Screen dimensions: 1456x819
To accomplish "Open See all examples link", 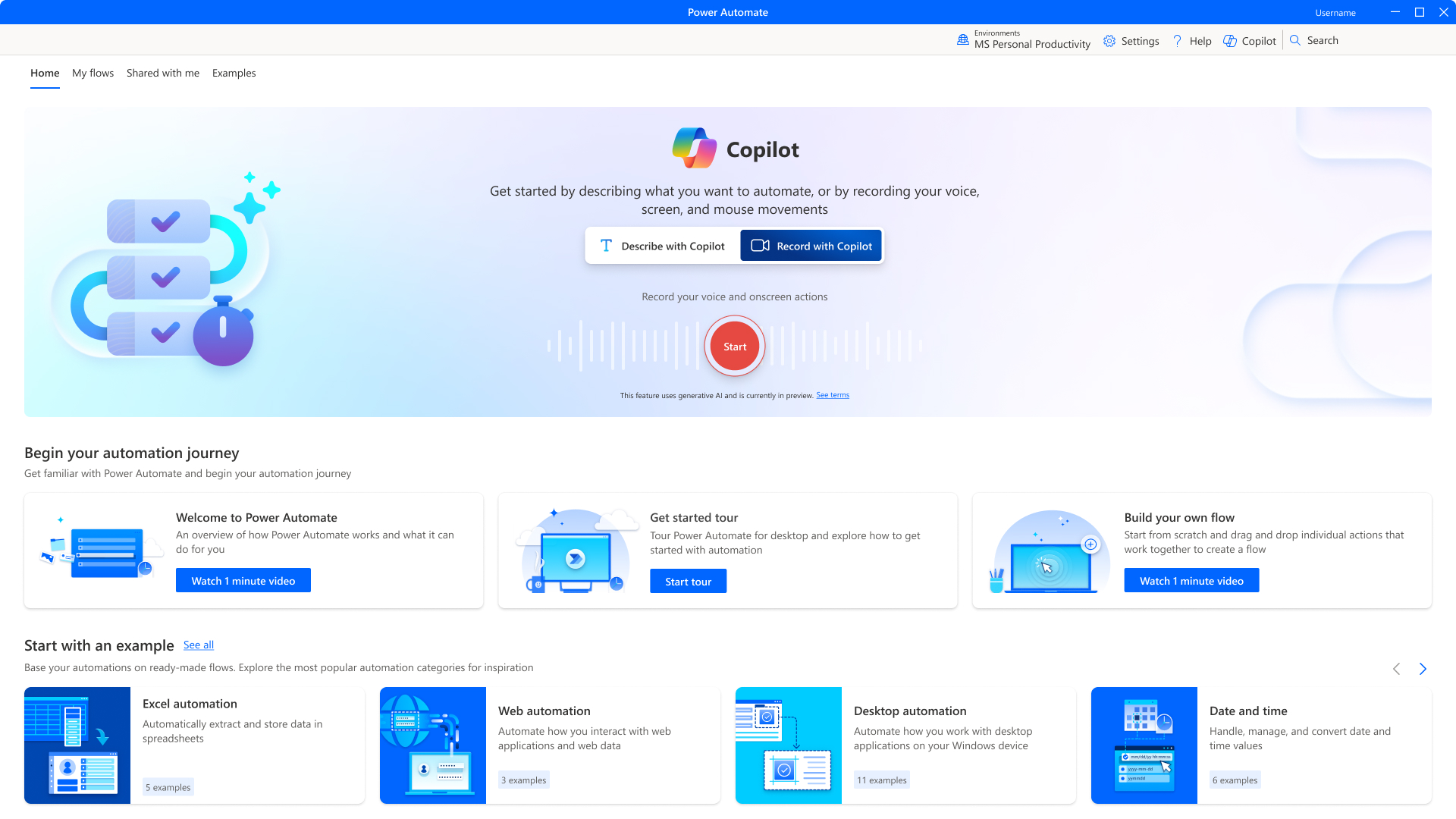I will click(x=199, y=644).
